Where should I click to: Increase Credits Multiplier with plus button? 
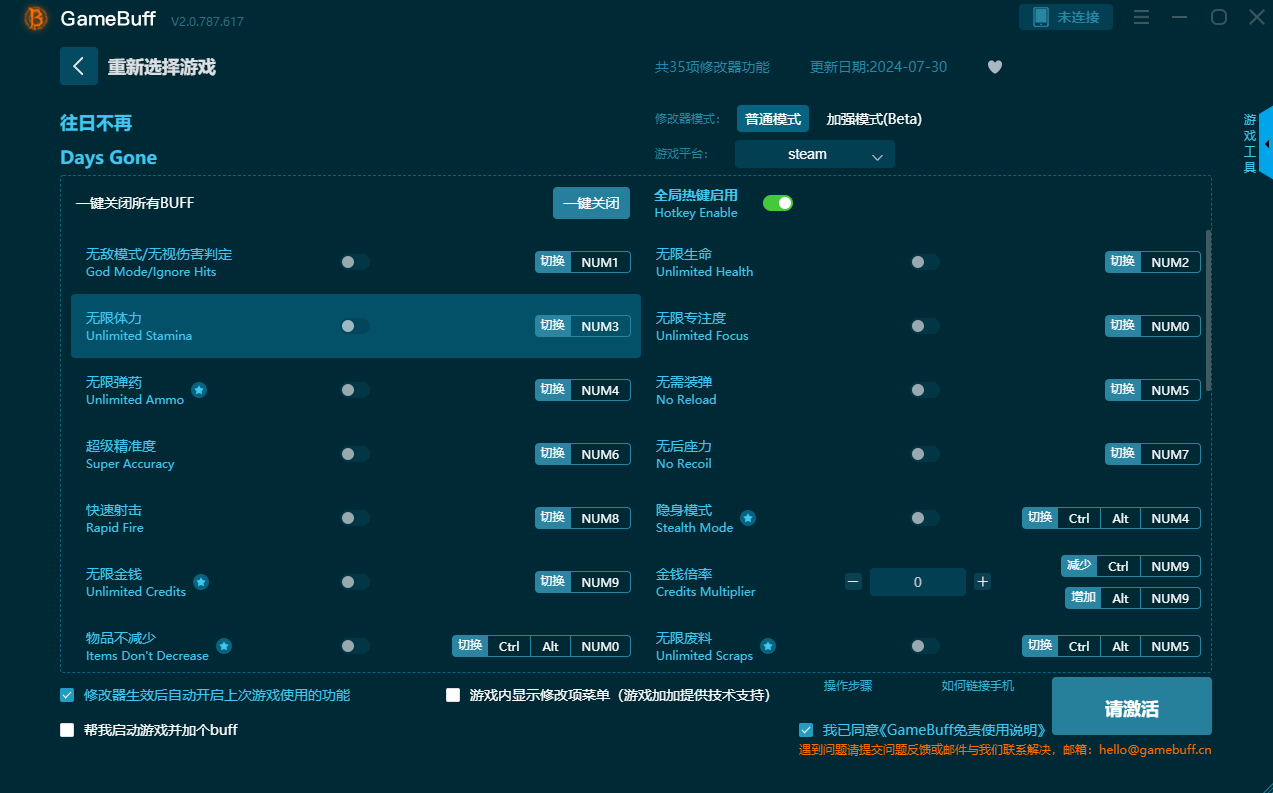tap(983, 581)
